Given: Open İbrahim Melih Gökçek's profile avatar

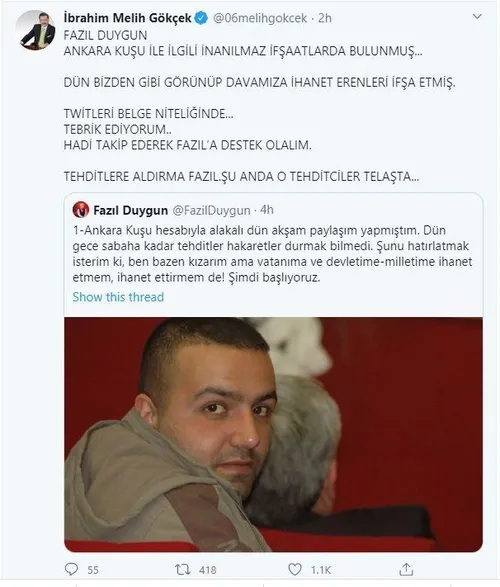Looking at the screenshot, I should pyautogui.click(x=36, y=30).
